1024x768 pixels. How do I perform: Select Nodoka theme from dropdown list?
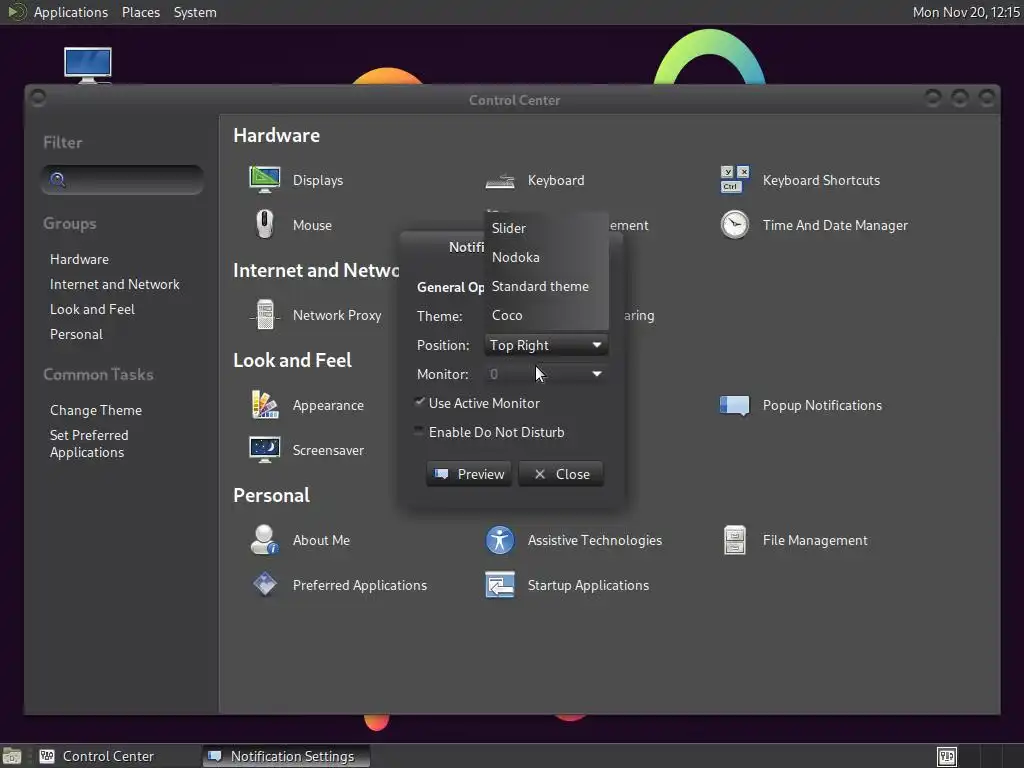[546, 257]
